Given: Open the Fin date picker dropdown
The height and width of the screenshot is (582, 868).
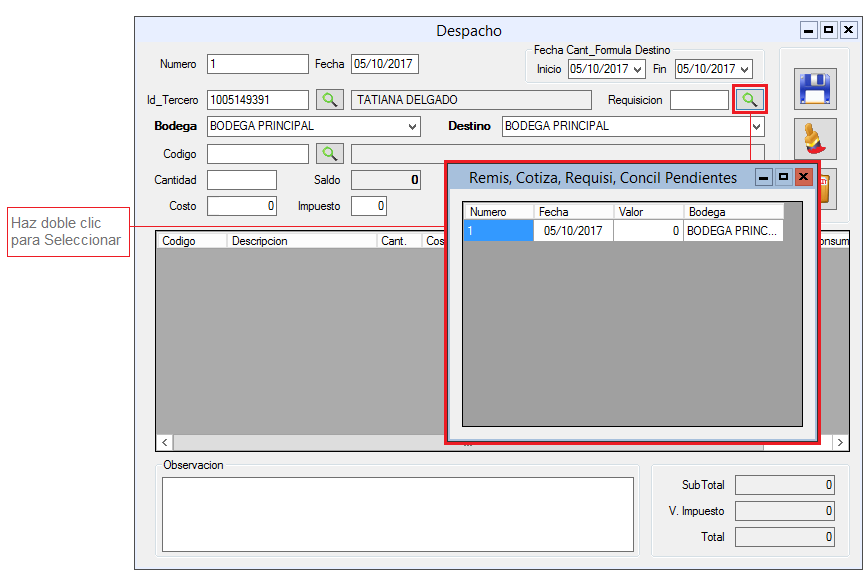Looking at the screenshot, I should (x=743, y=69).
